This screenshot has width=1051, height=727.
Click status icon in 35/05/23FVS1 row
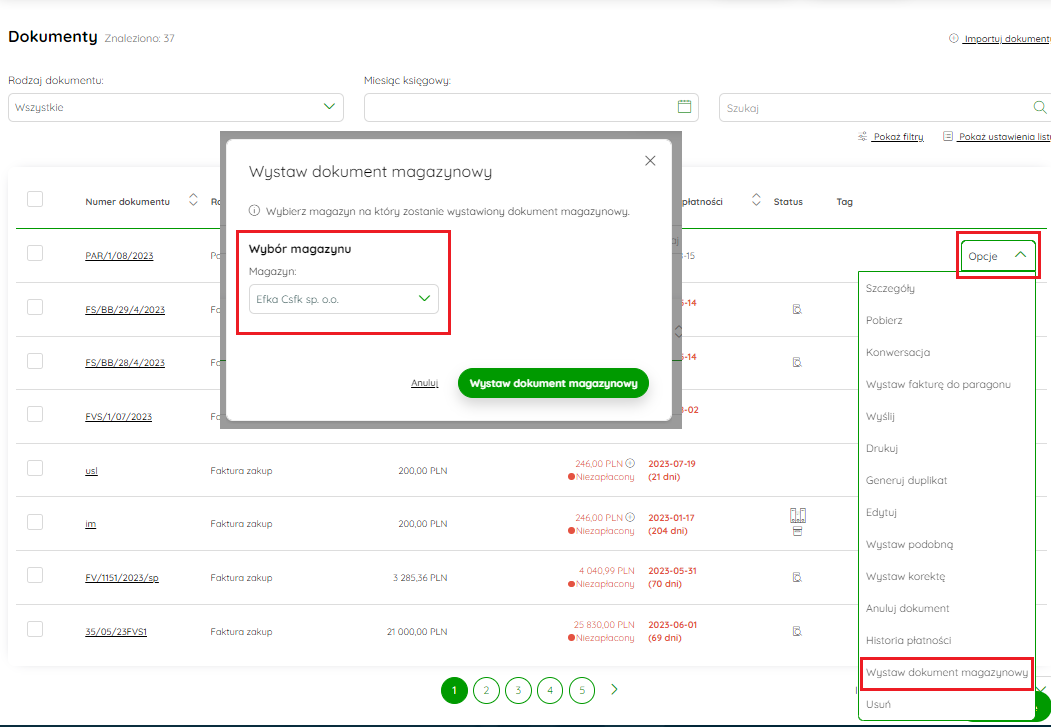(x=797, y=631)
